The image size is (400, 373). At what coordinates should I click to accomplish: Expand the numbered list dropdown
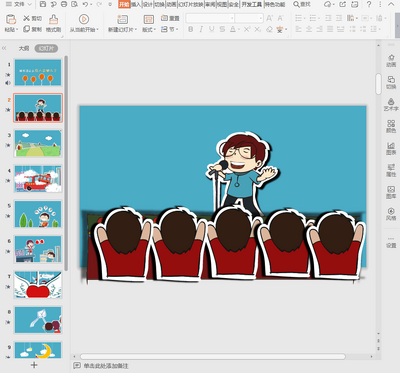(319, 18)
